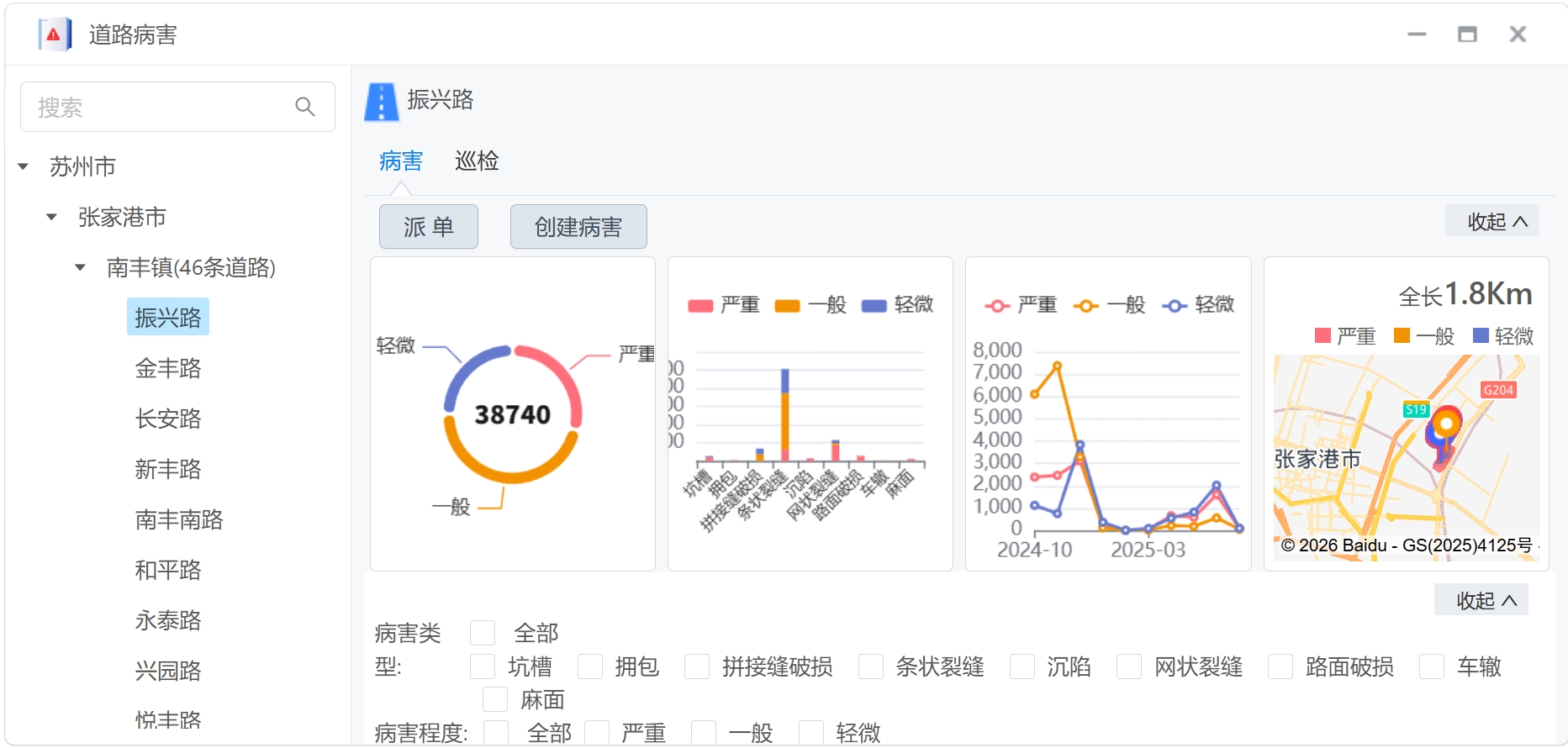Check the 车辙 checkbox
The image size is (1568, 748).
[1432, 666]
